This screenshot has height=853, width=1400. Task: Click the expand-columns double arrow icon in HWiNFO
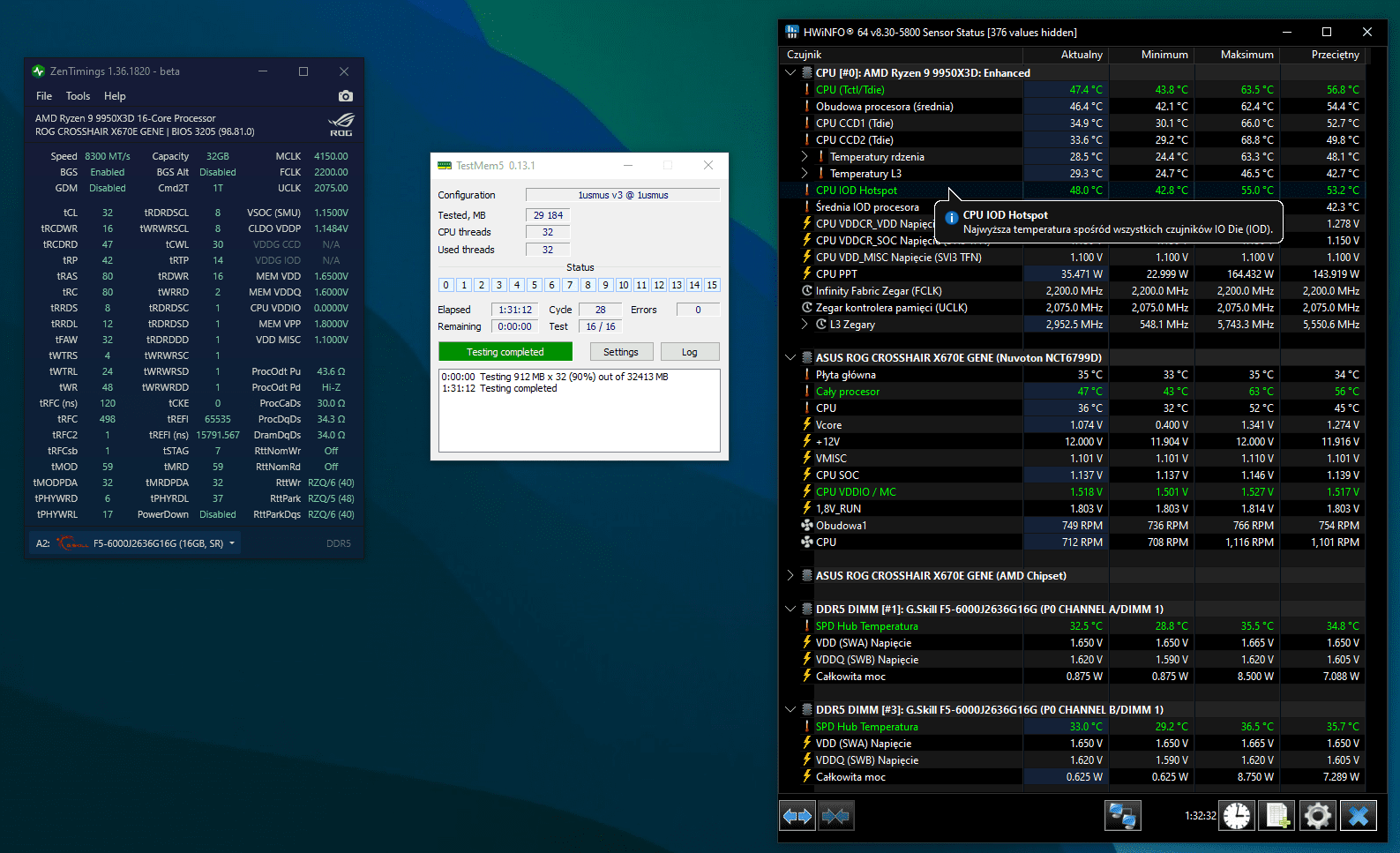click(x=797, y=816)
